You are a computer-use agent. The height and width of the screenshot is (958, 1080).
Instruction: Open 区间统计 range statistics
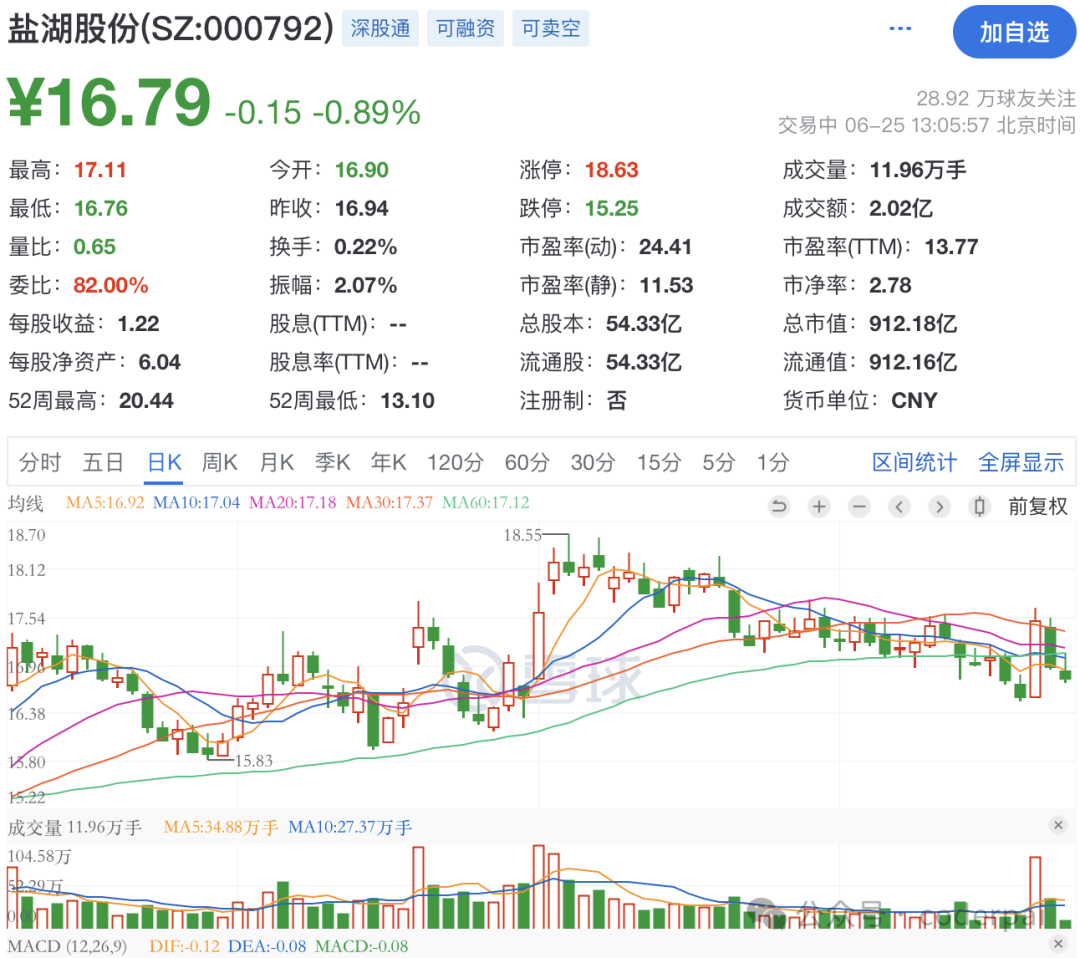point(914,462)
